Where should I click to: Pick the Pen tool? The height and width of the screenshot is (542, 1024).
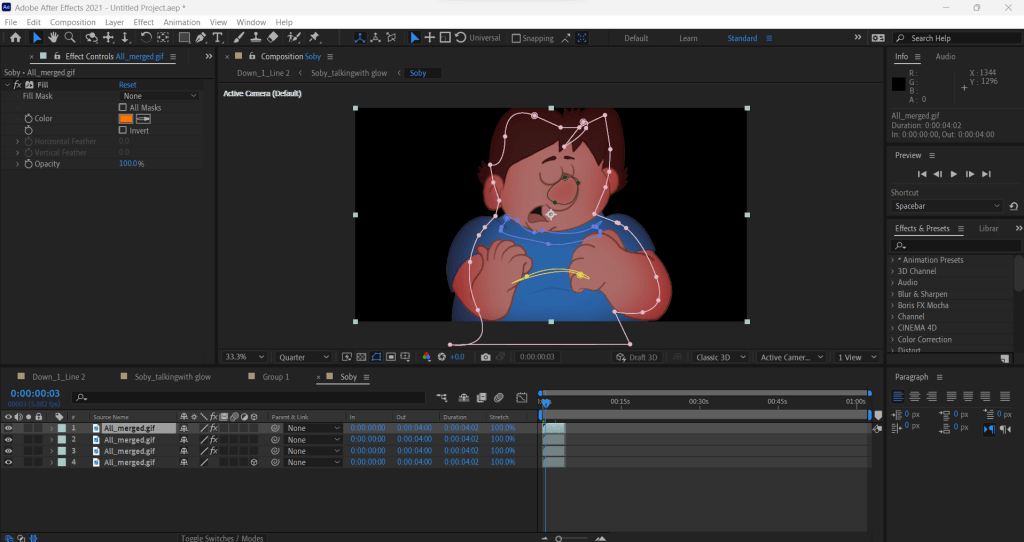pos(201,38)
